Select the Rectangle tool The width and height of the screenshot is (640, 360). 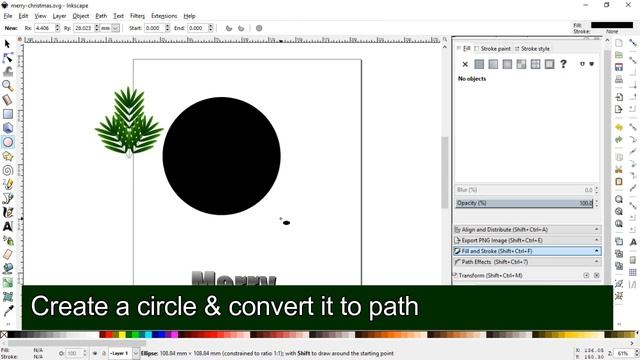pos(7,114)
